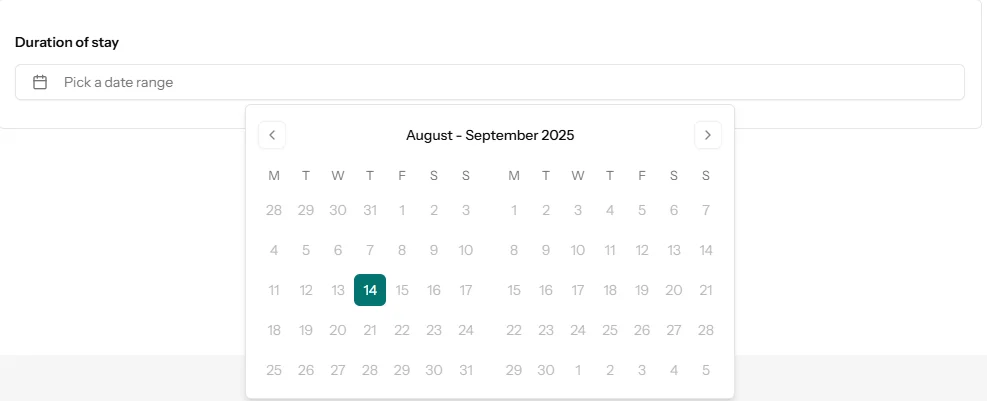
Task: Click the calendar icon in date field
Action: click(40, 82)
